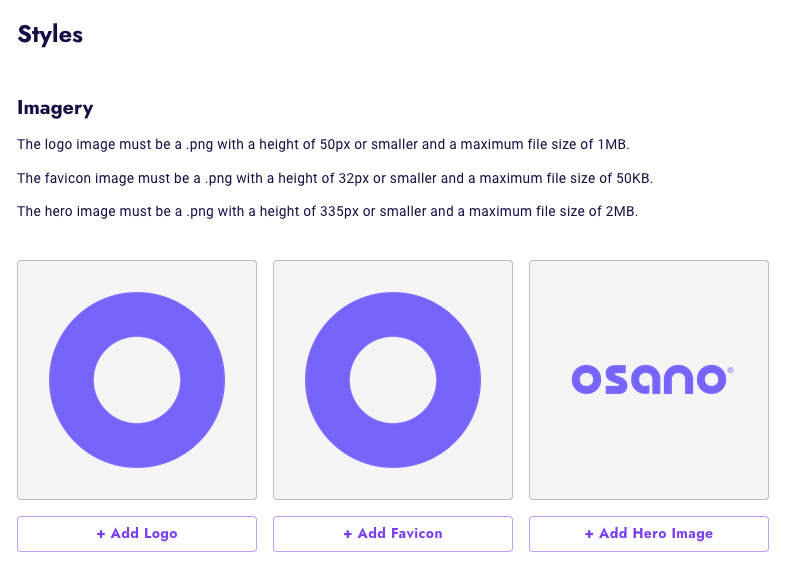Screen dimensions: 786x582
Task: Click the Add Hero Image button
Action: tap(649, 534)
